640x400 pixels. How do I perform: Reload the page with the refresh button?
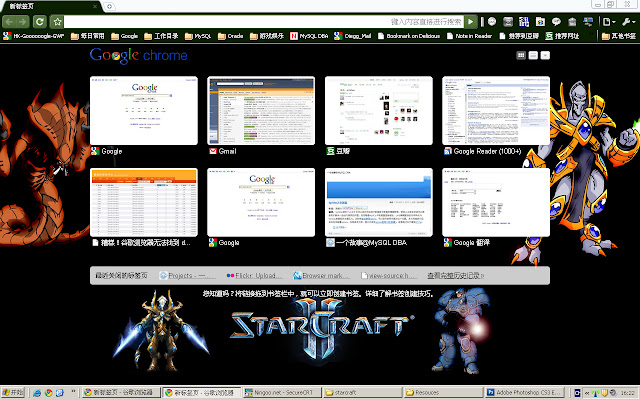40,22
